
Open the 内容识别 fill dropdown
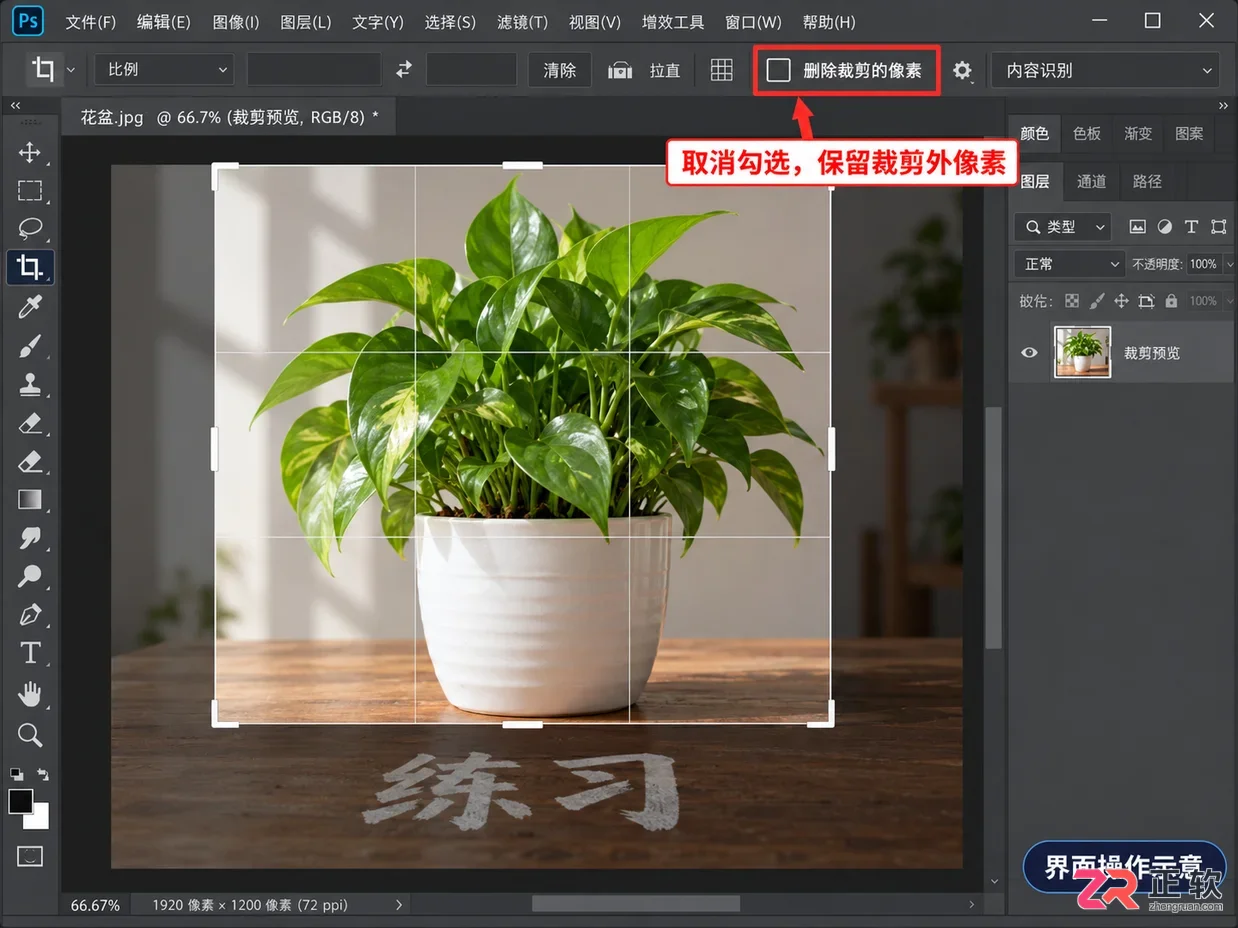(1105, 70)
